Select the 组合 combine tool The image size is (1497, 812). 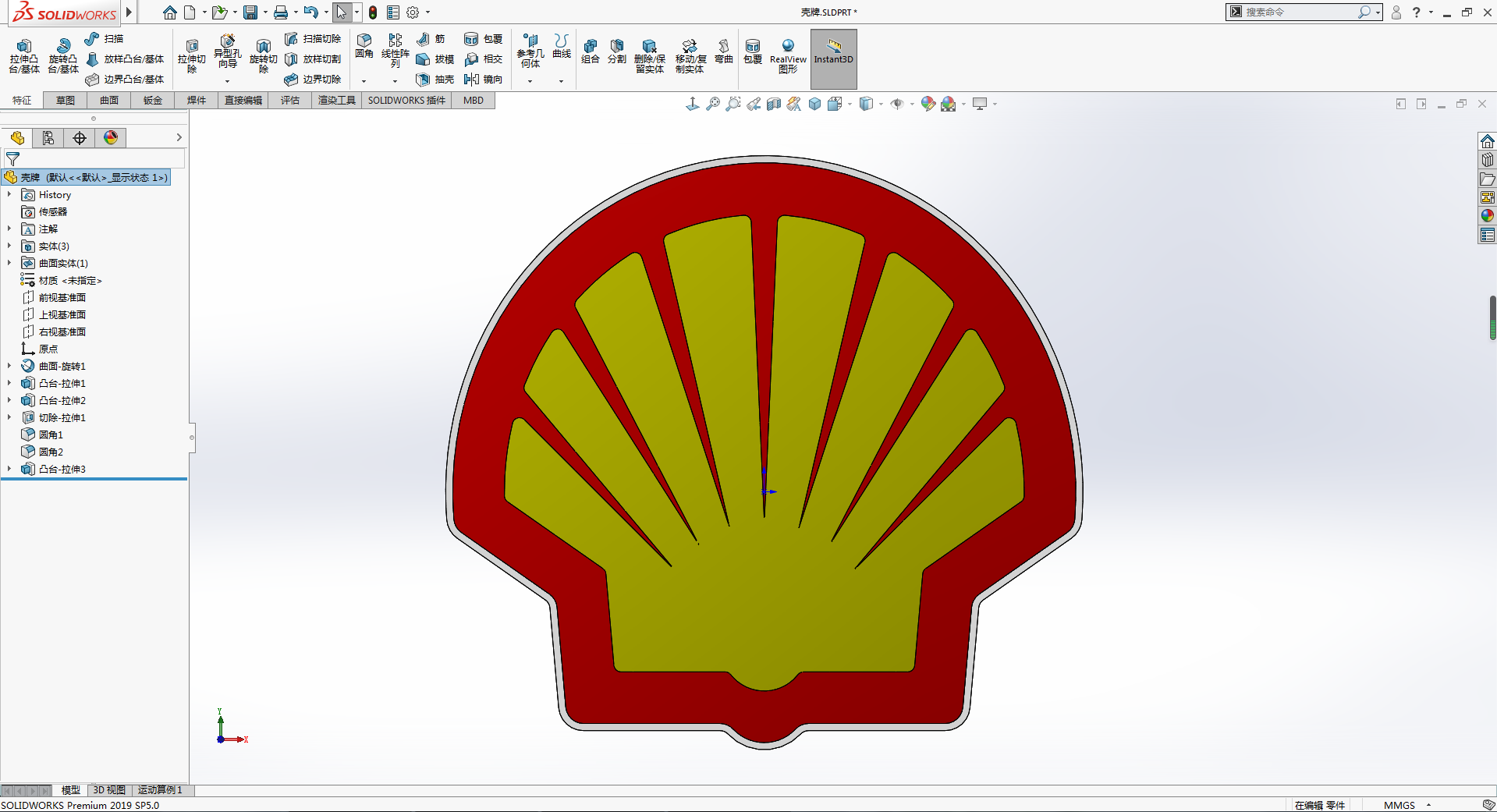[x=591, y=51]
